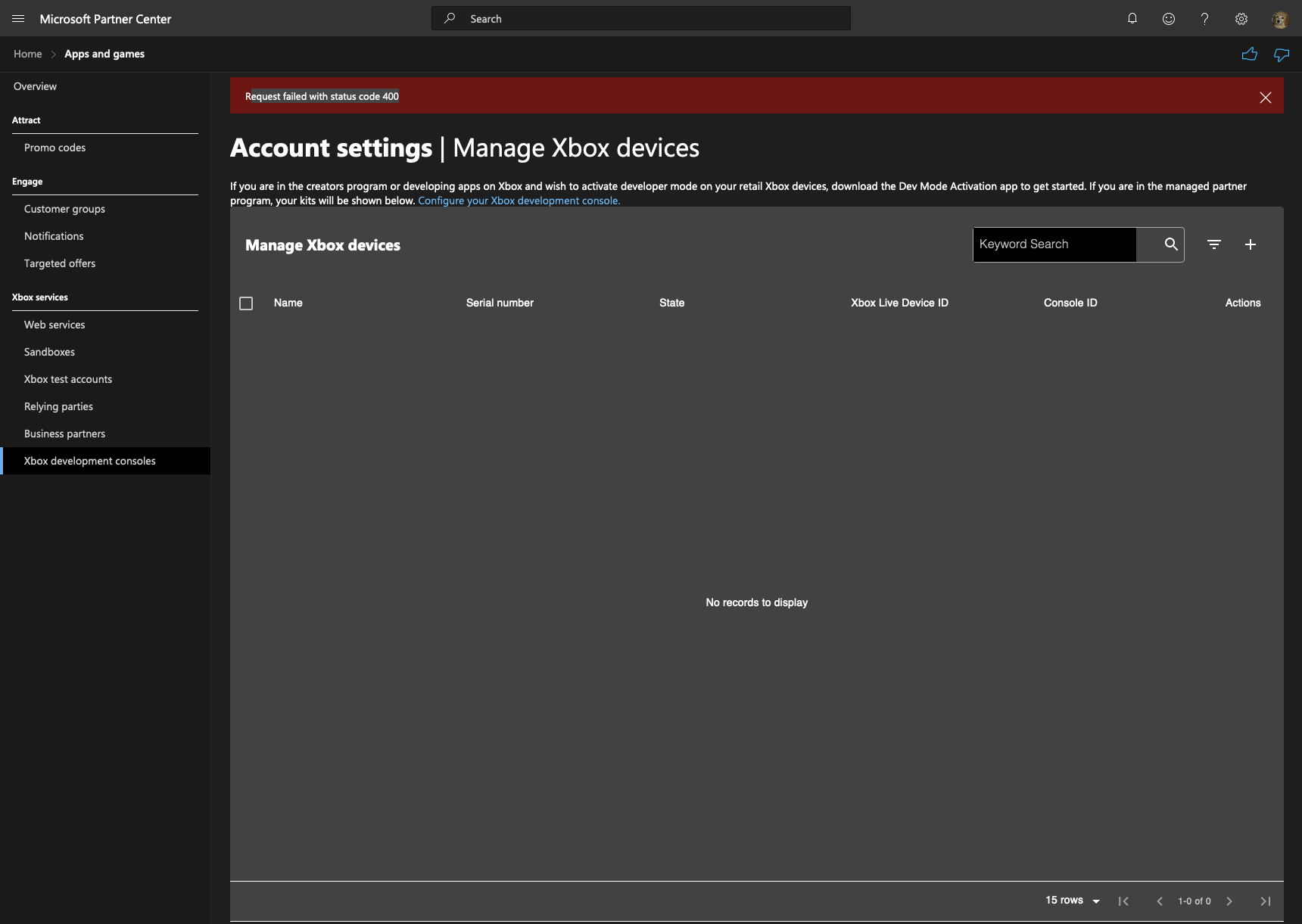Open Customer groups in the sidebar
Screen dimensions: 1302x924
pyautogui.click(x=64, y=209)
